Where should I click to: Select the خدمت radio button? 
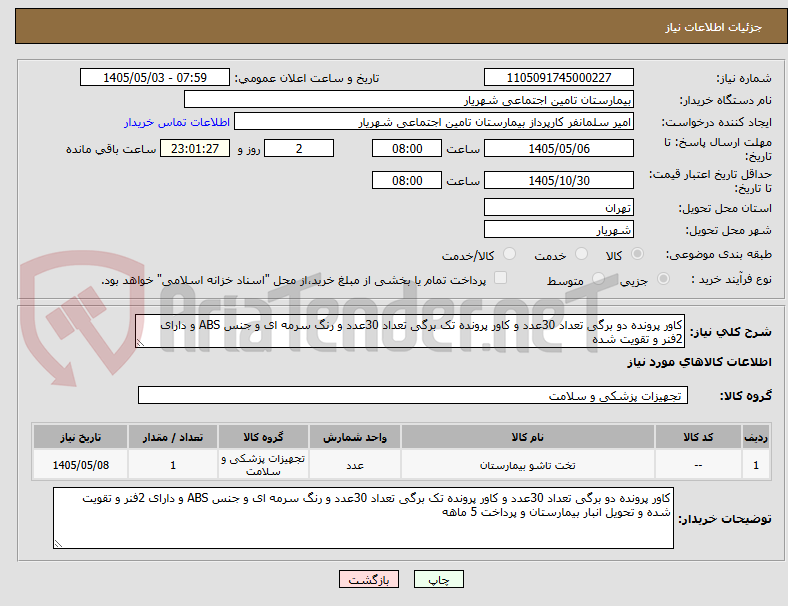click(581, 254)
